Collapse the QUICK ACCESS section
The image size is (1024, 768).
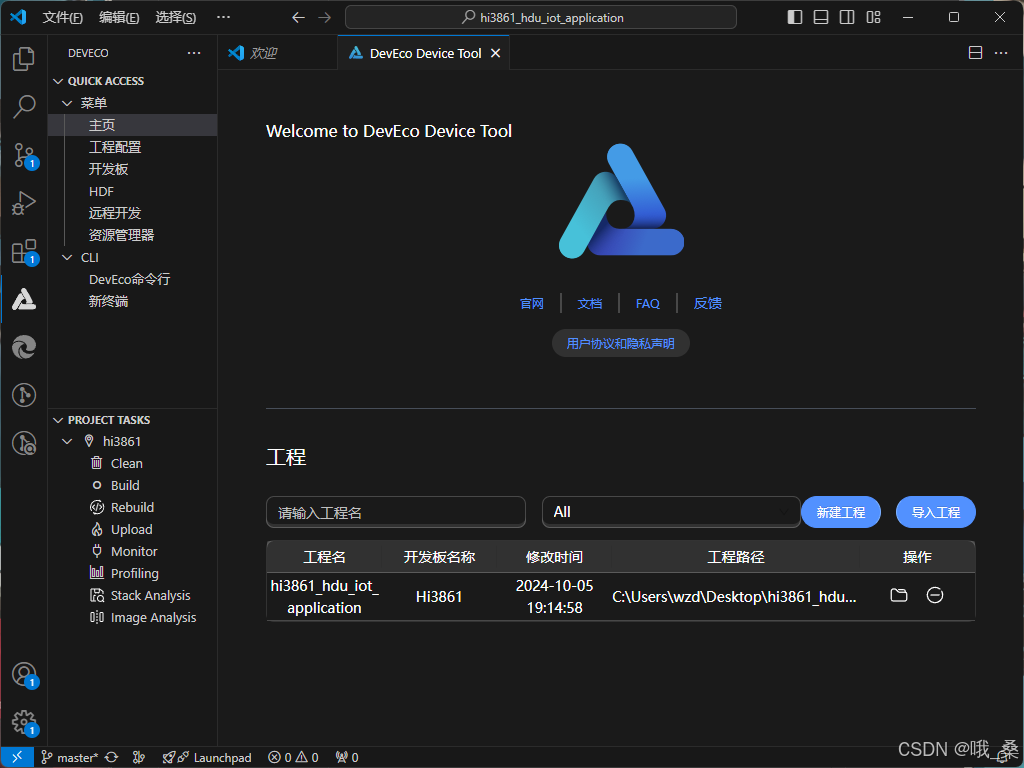58,81
